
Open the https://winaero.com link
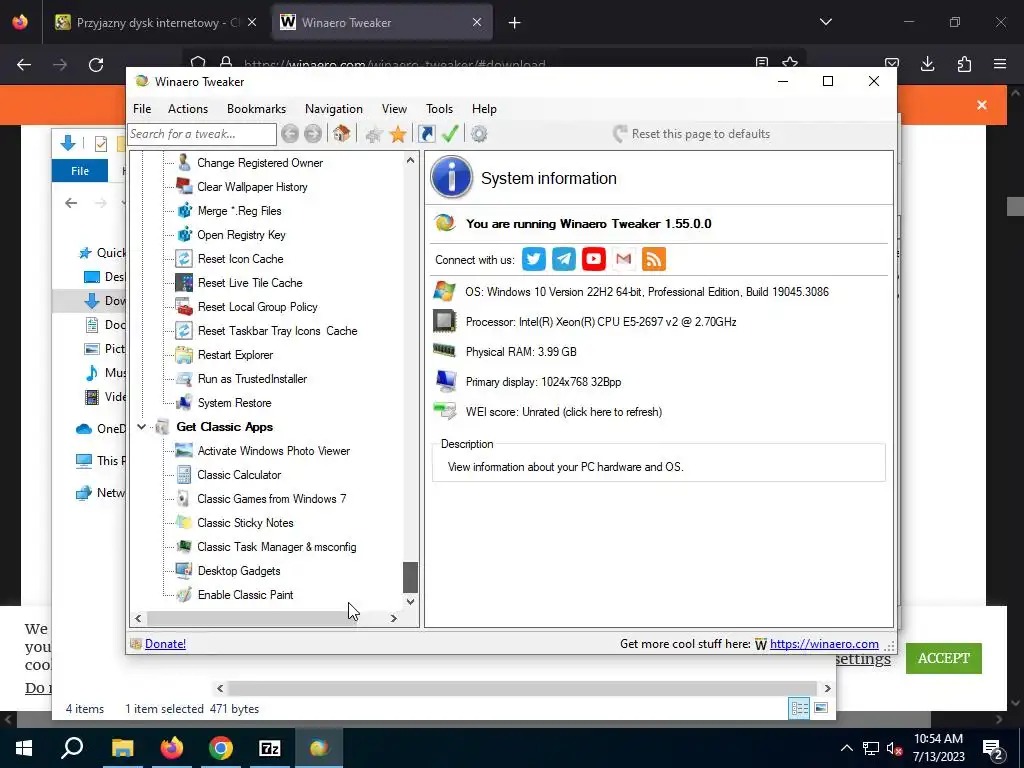point(824,644)
